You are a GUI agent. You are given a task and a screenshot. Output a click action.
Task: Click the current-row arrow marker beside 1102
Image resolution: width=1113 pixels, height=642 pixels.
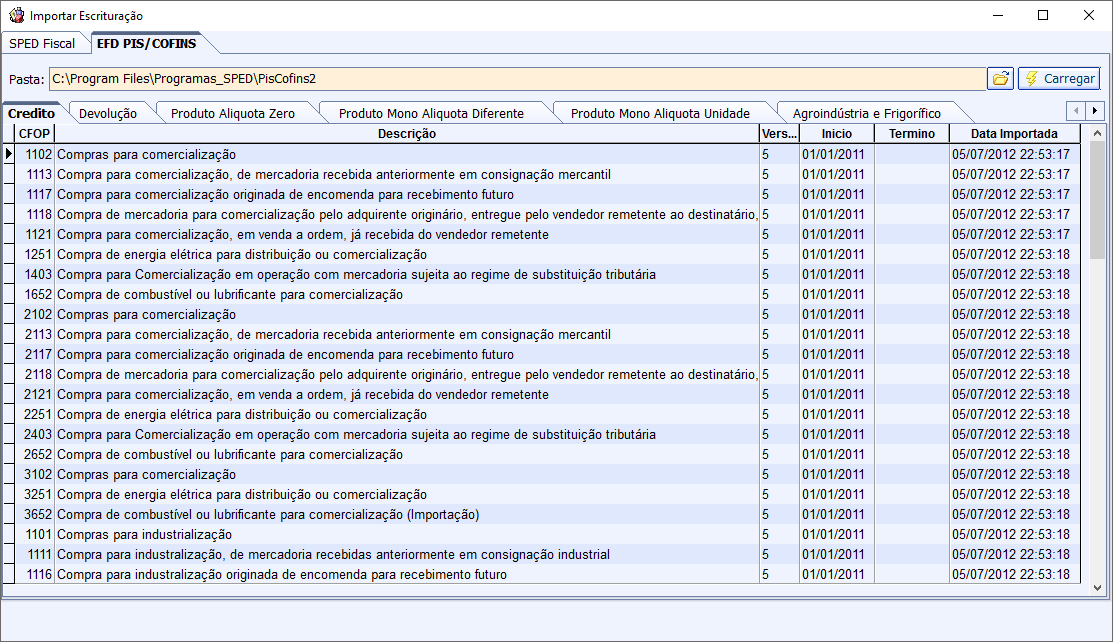pos(9,154)
